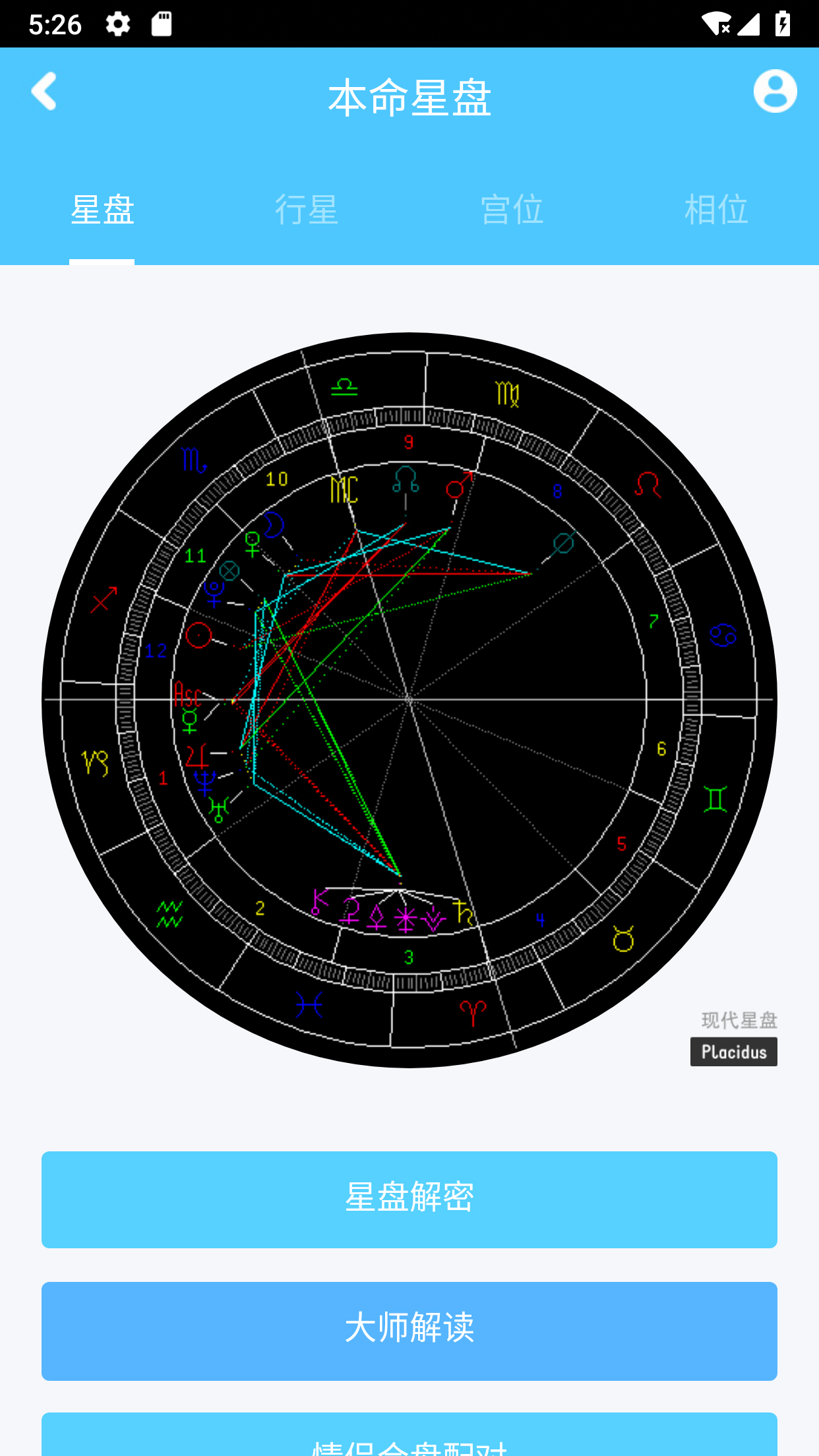819x1456 pixels.
Task: Tap the green Libra sign on ring
Action: 344,386
